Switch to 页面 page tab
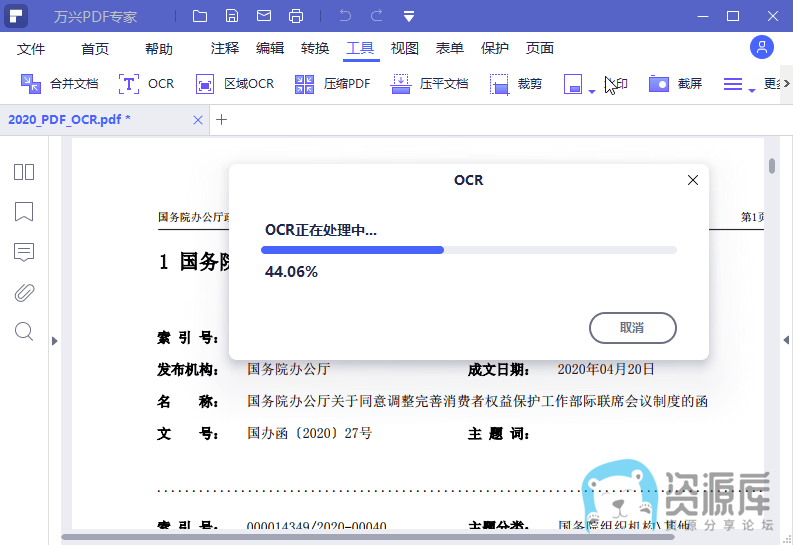 540,49
